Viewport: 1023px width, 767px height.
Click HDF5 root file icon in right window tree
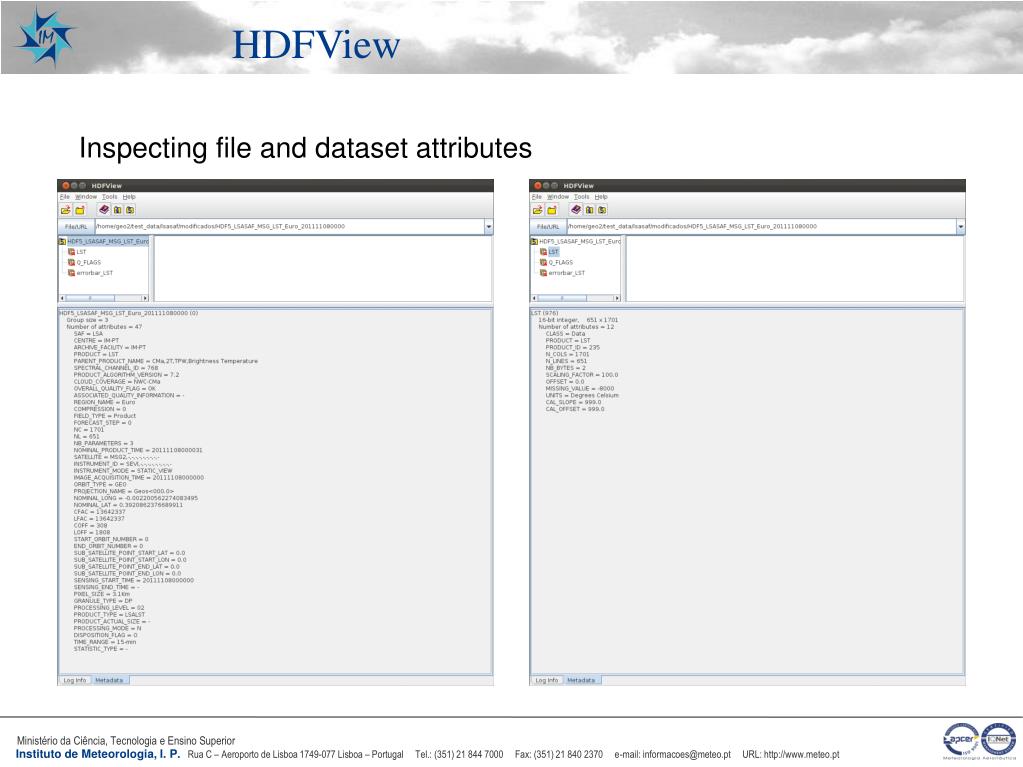coord(535,241)
